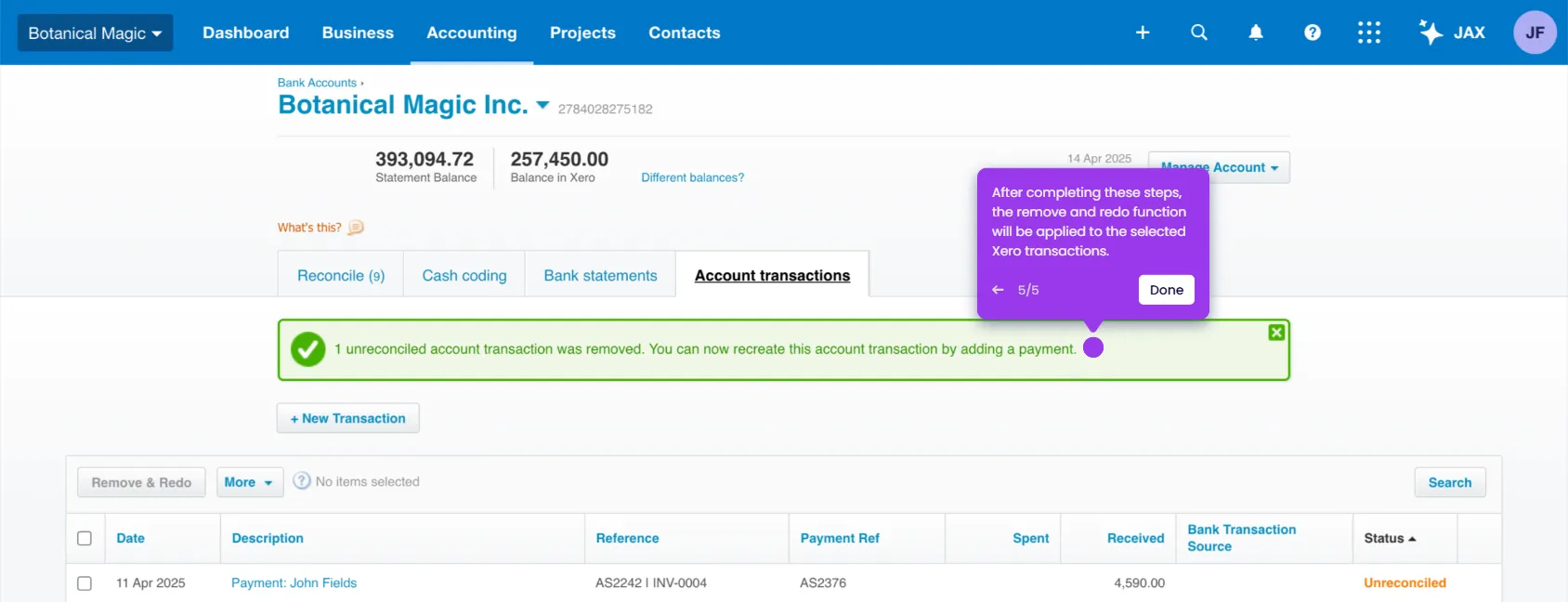Switch to the Cash coding tab

coord(464,275)
